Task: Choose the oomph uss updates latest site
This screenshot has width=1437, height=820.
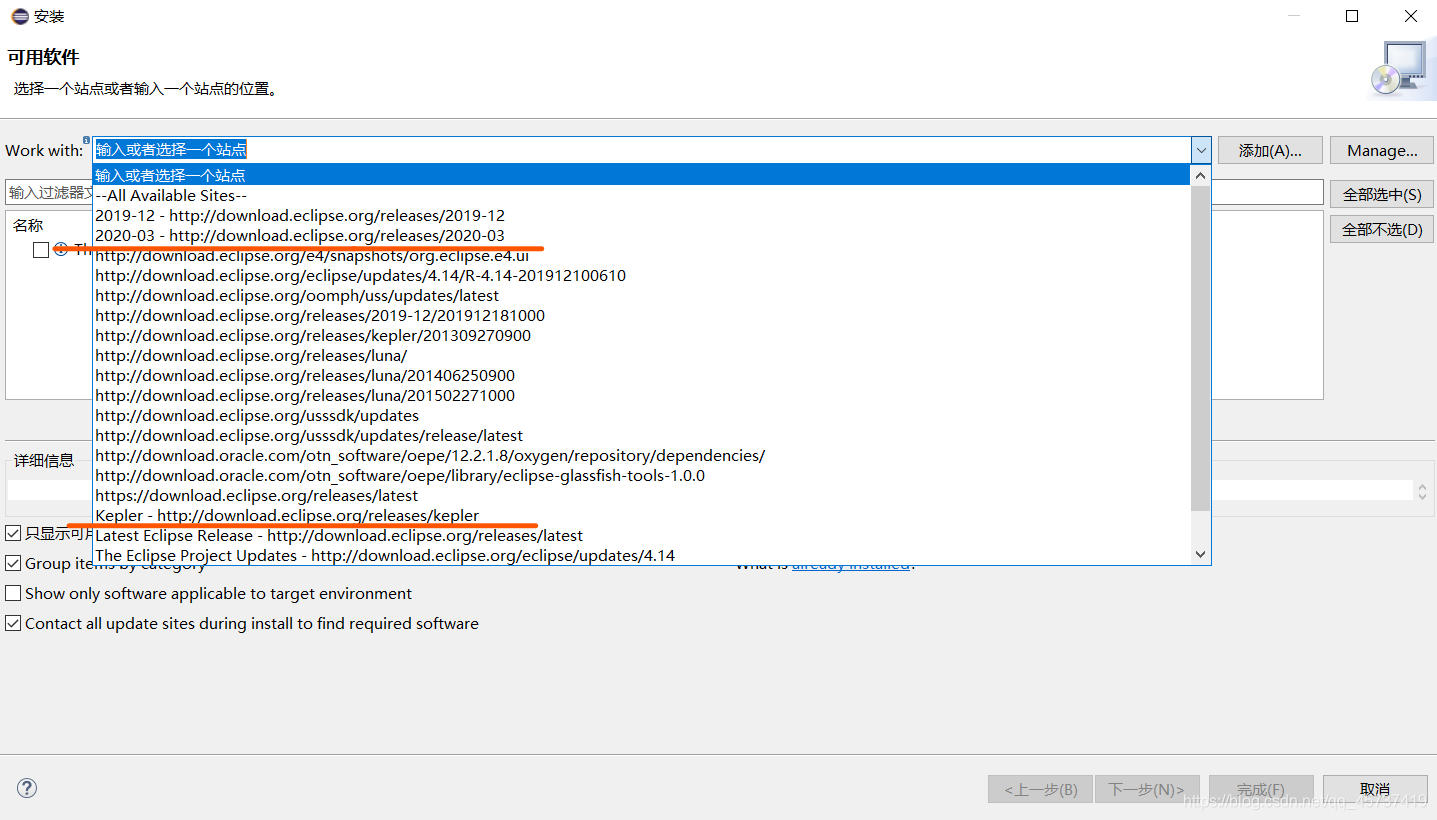Action: click(x=642, y=295)
